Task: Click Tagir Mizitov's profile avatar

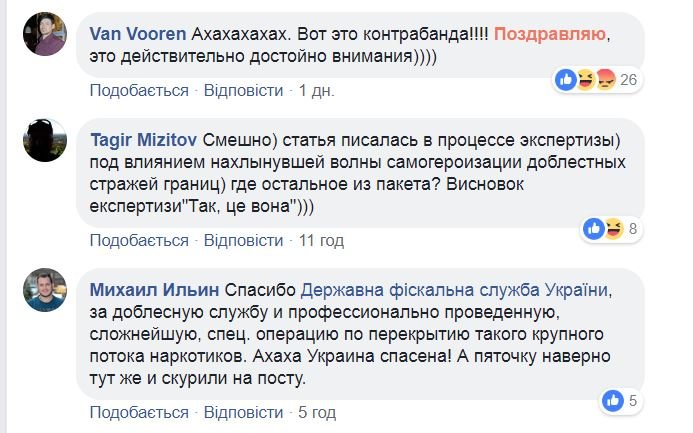Action: [44, 140]
